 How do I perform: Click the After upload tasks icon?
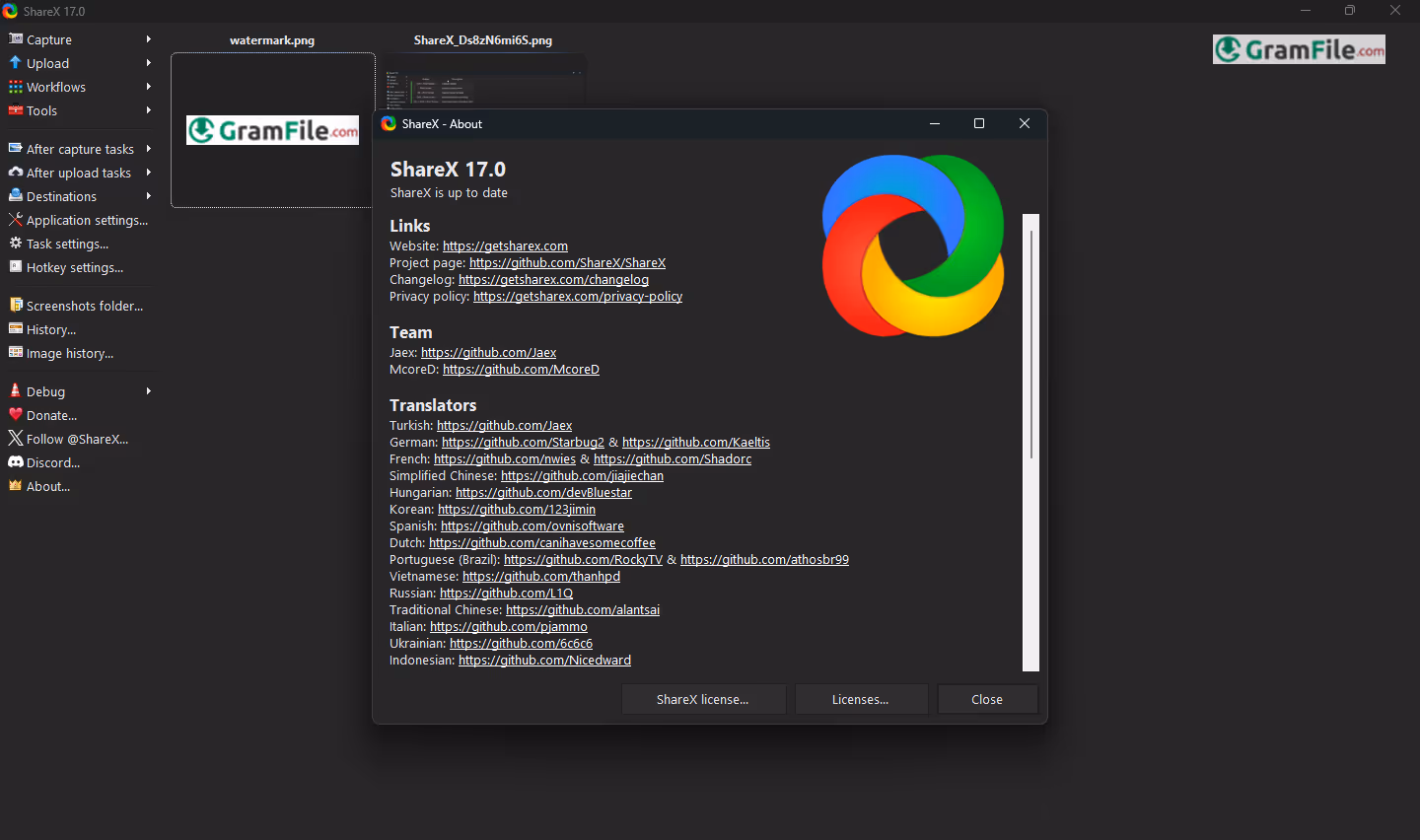[16, 172]
